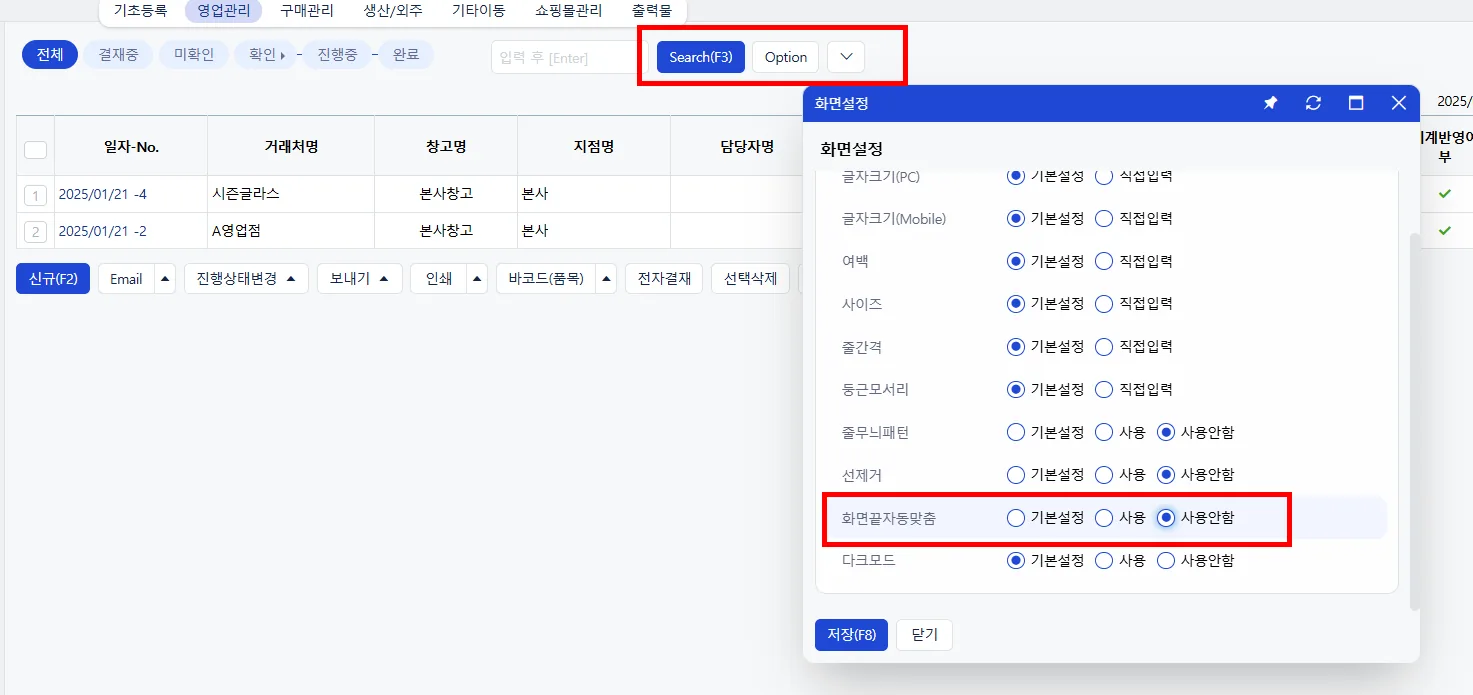Image resolution: width=1473 pixels, height=695 pixels.
Task: Click 닫기 button in dialog
Action: point(924,635)
